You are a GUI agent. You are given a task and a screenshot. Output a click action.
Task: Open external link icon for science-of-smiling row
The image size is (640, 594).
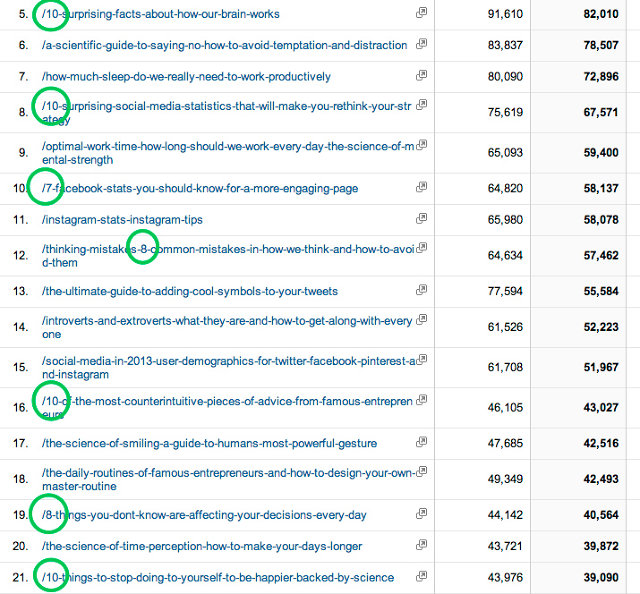coord(422,442)
